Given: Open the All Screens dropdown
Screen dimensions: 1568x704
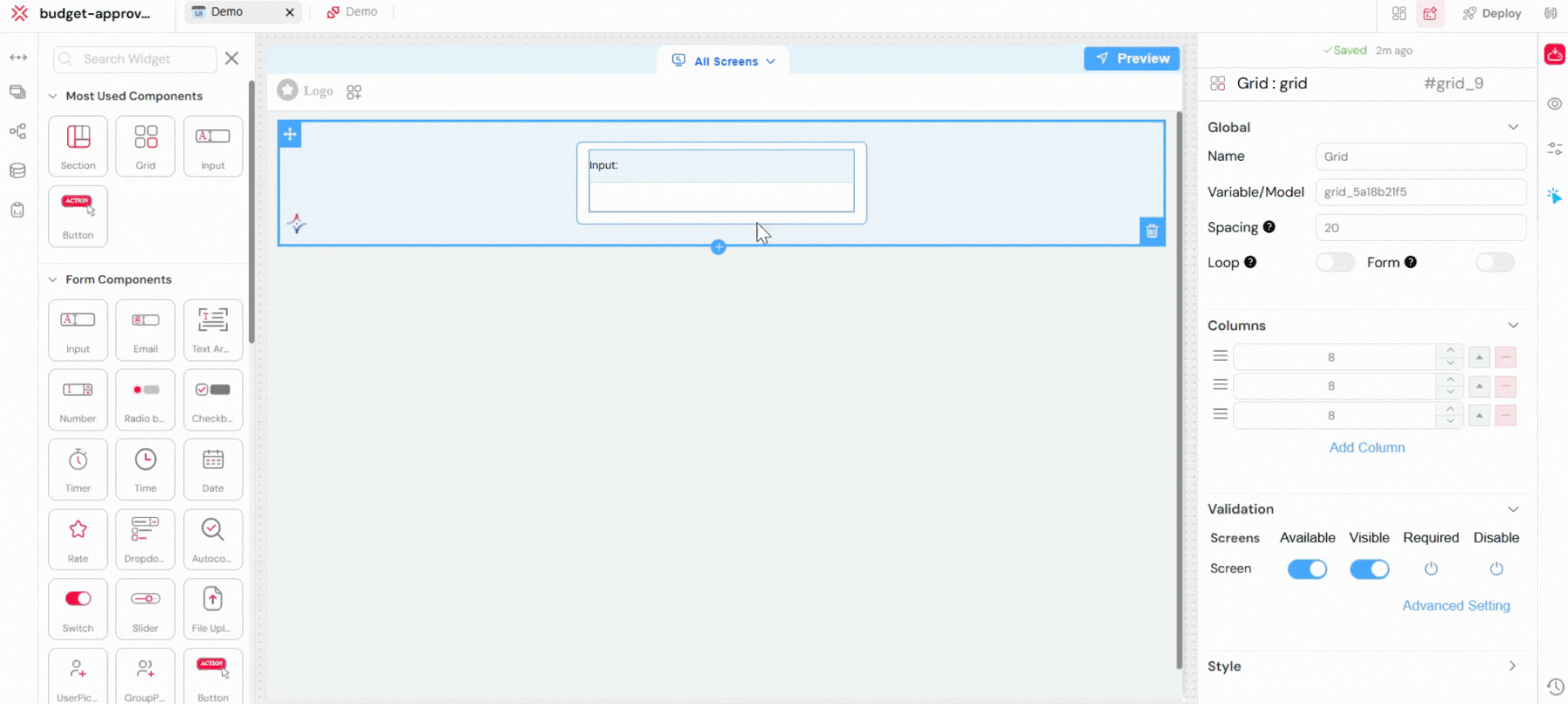Looking at the screenshot, I should (x=724, y=60).
